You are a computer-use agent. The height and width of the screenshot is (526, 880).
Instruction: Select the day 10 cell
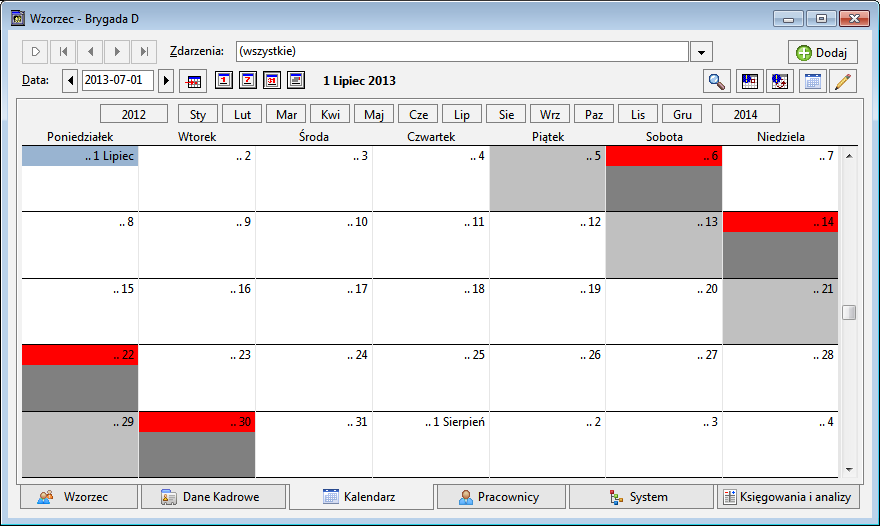tap(314, 245)
